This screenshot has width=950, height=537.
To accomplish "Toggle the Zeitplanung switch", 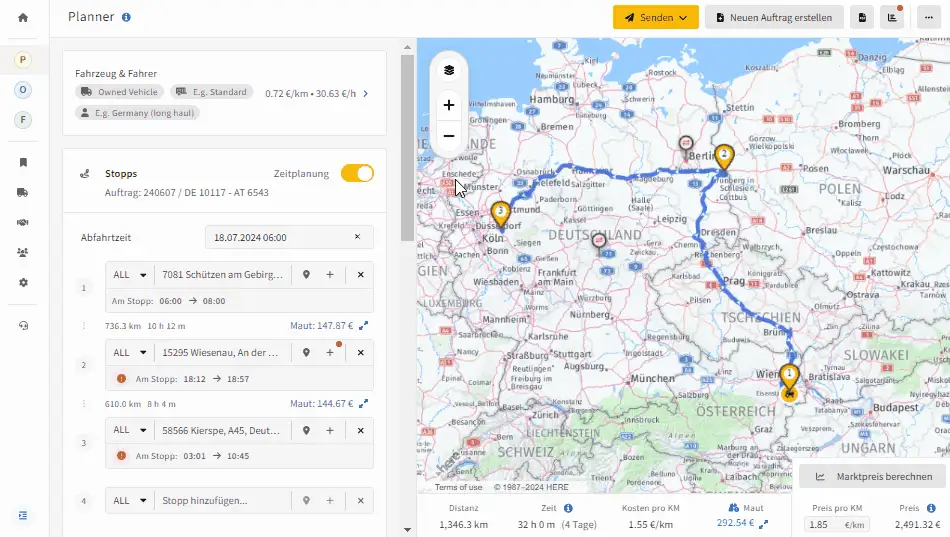I will (357, 173).
